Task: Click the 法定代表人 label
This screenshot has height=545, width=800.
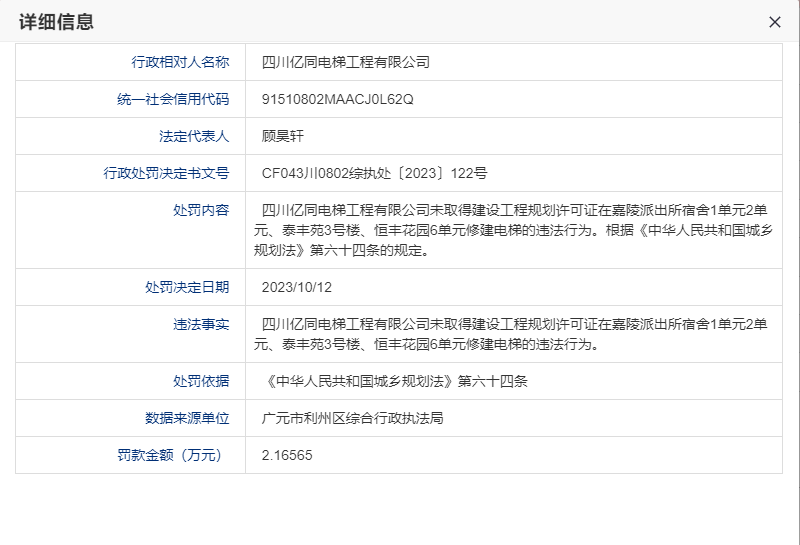Action: [x=194, y=136]
